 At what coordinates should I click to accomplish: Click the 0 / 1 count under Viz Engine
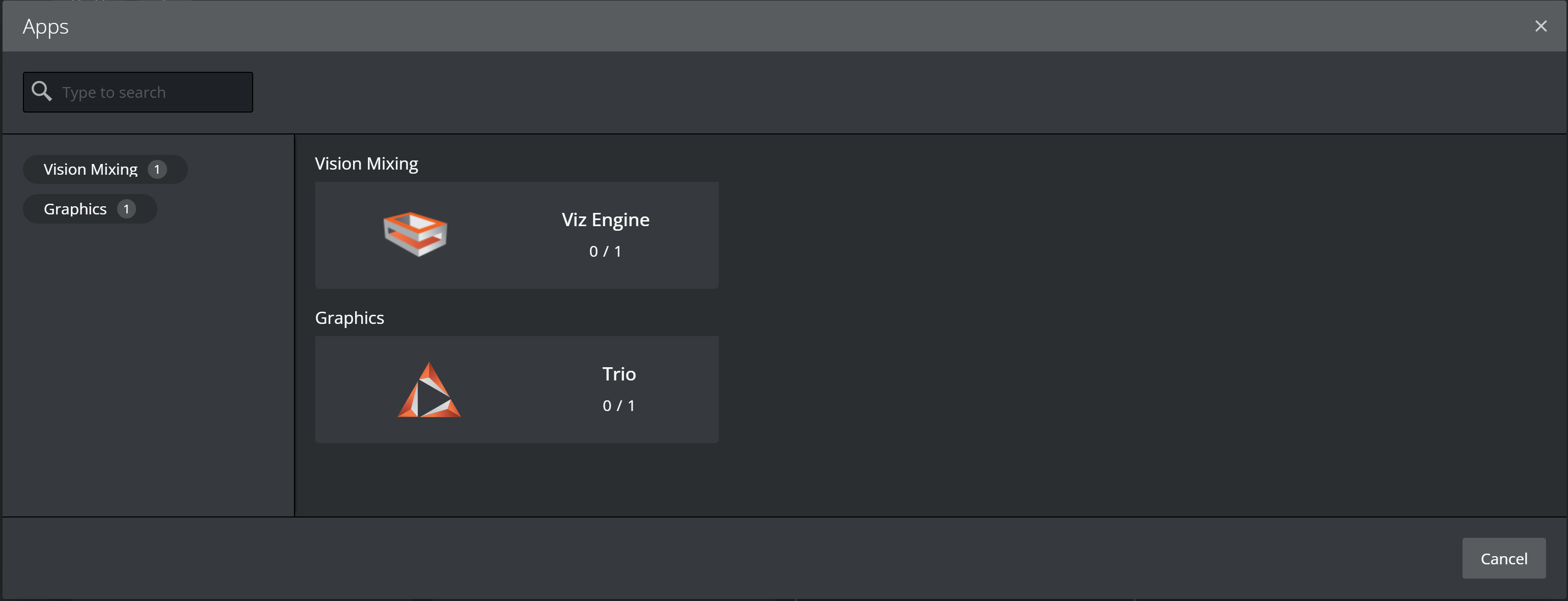tap(605, 251)
